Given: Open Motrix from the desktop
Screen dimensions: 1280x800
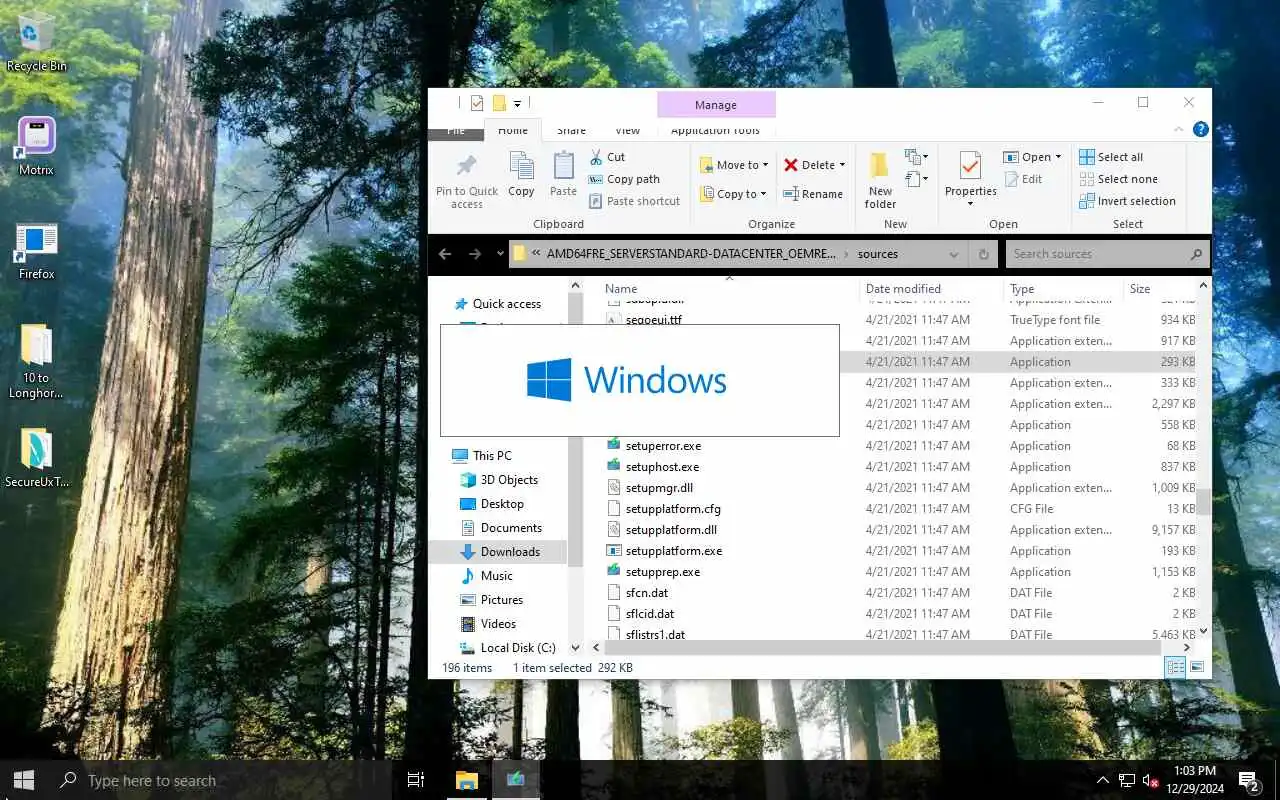Looking at the screenshot, I should 36,145.
